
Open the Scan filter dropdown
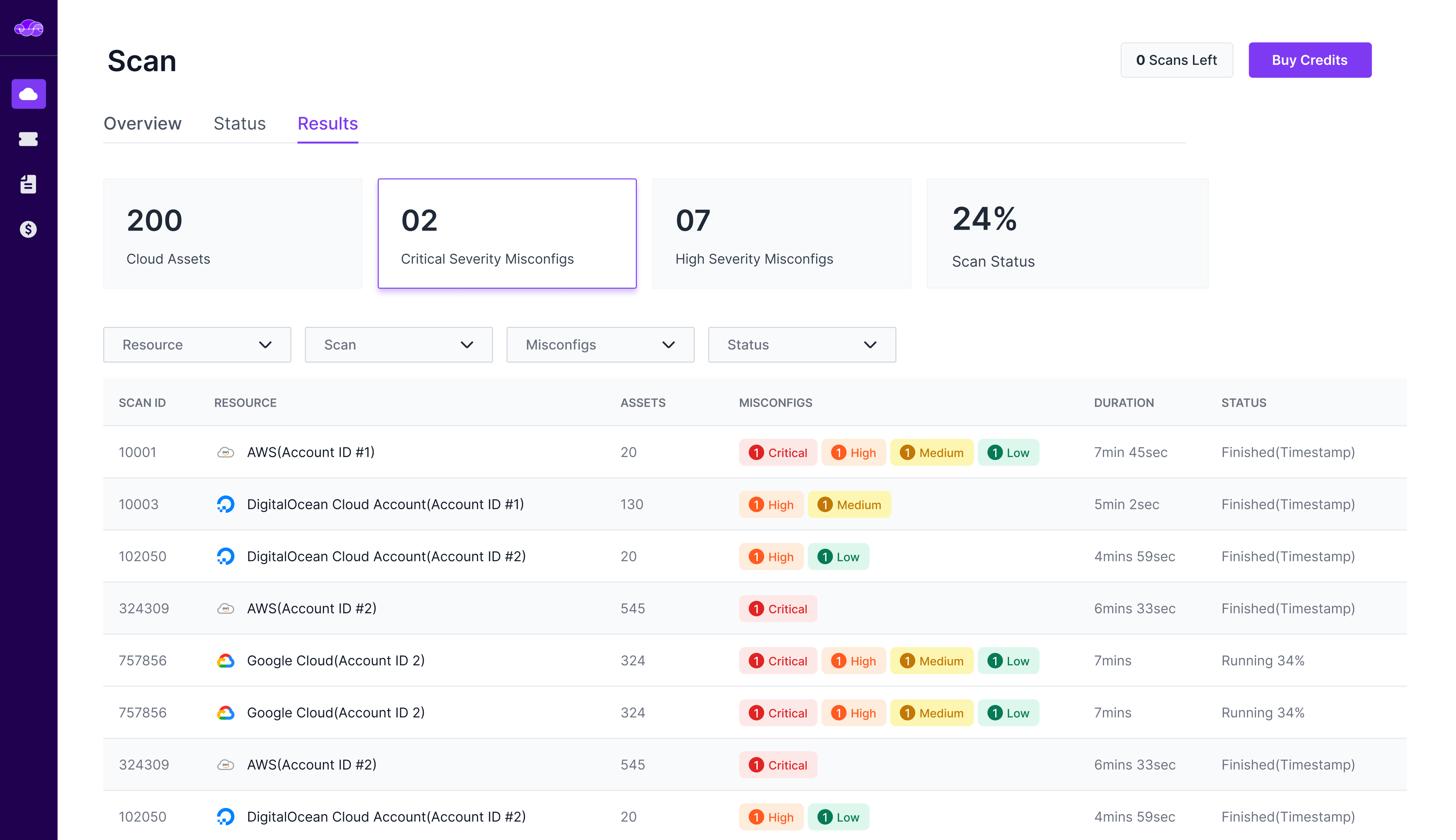tap(398, 344)
